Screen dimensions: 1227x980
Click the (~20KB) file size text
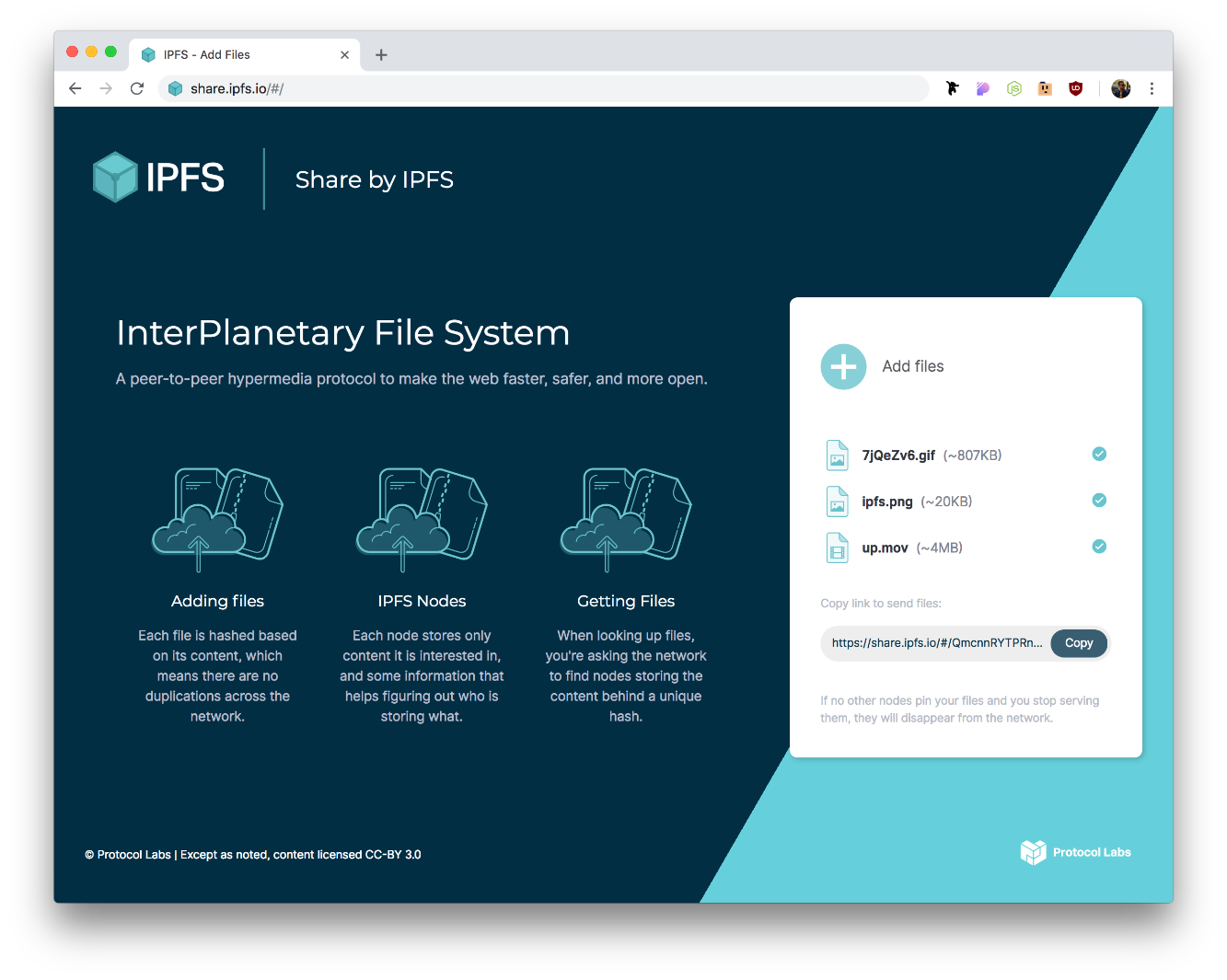click(946, 502)
